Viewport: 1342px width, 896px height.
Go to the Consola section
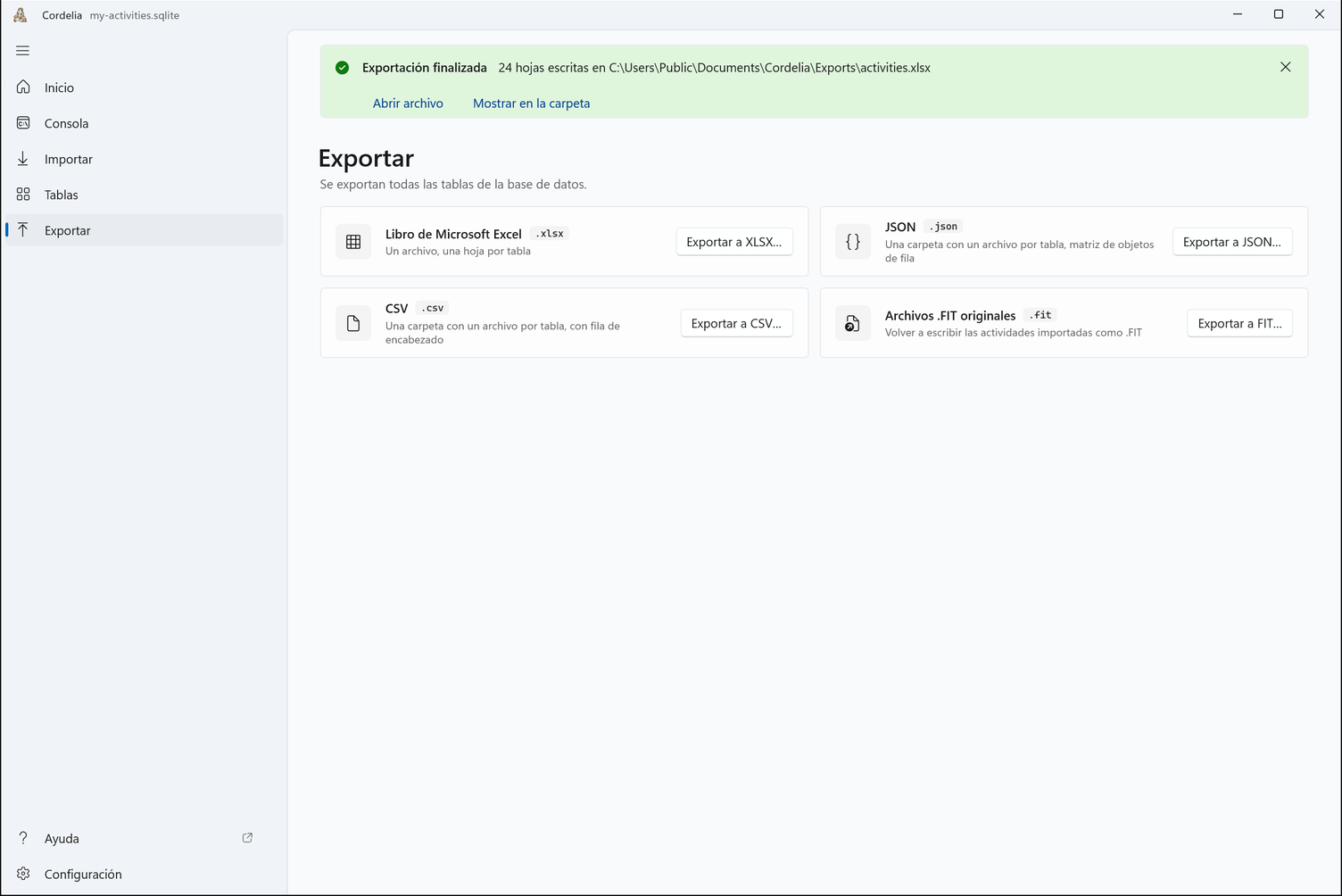point(144,123)
